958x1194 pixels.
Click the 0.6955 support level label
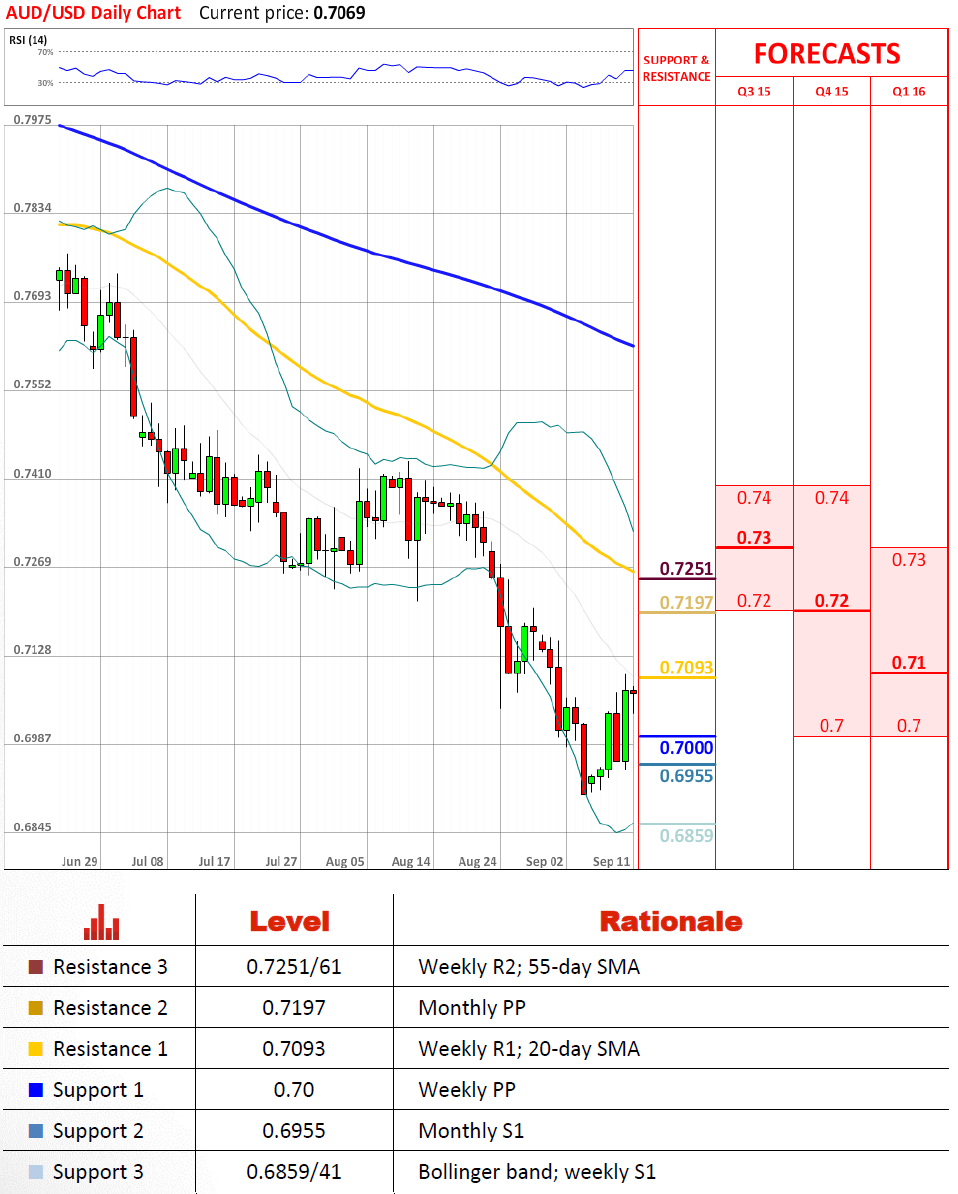[x=686, y=776]
